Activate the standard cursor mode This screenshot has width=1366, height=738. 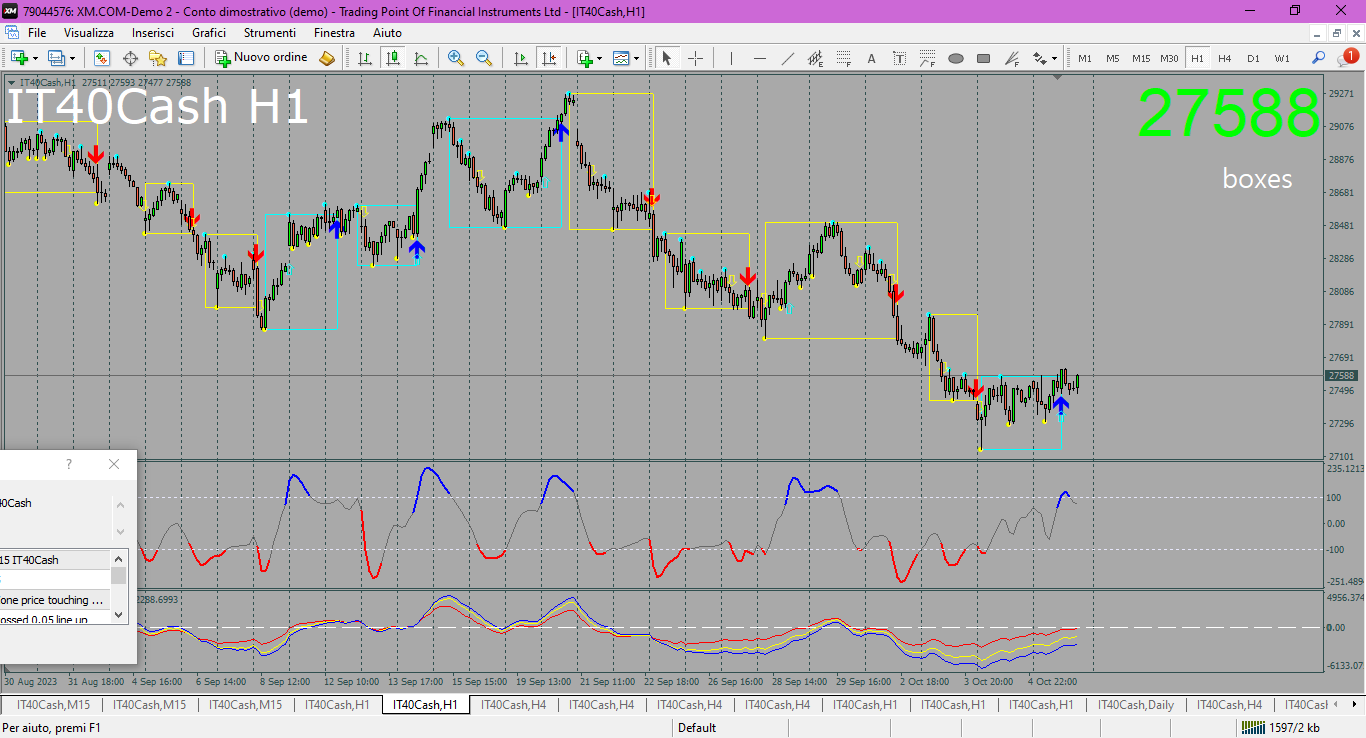click(x=667, y=58)
